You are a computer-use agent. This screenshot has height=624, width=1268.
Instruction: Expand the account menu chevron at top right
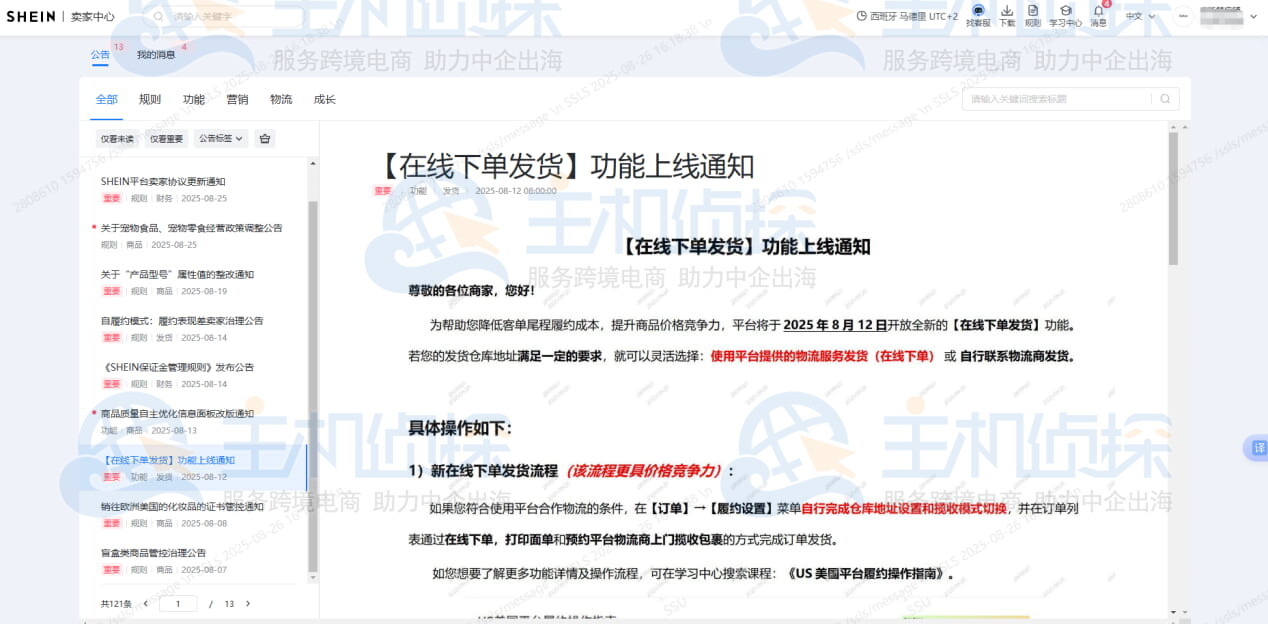(1253, 16)
